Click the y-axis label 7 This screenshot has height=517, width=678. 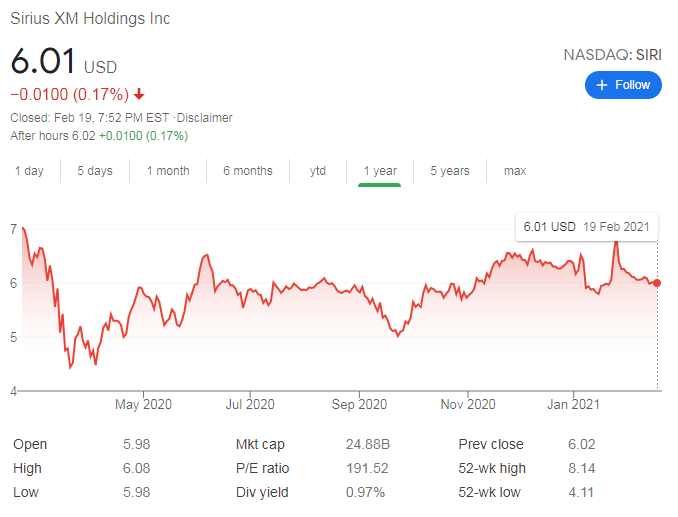pos(14,230)
